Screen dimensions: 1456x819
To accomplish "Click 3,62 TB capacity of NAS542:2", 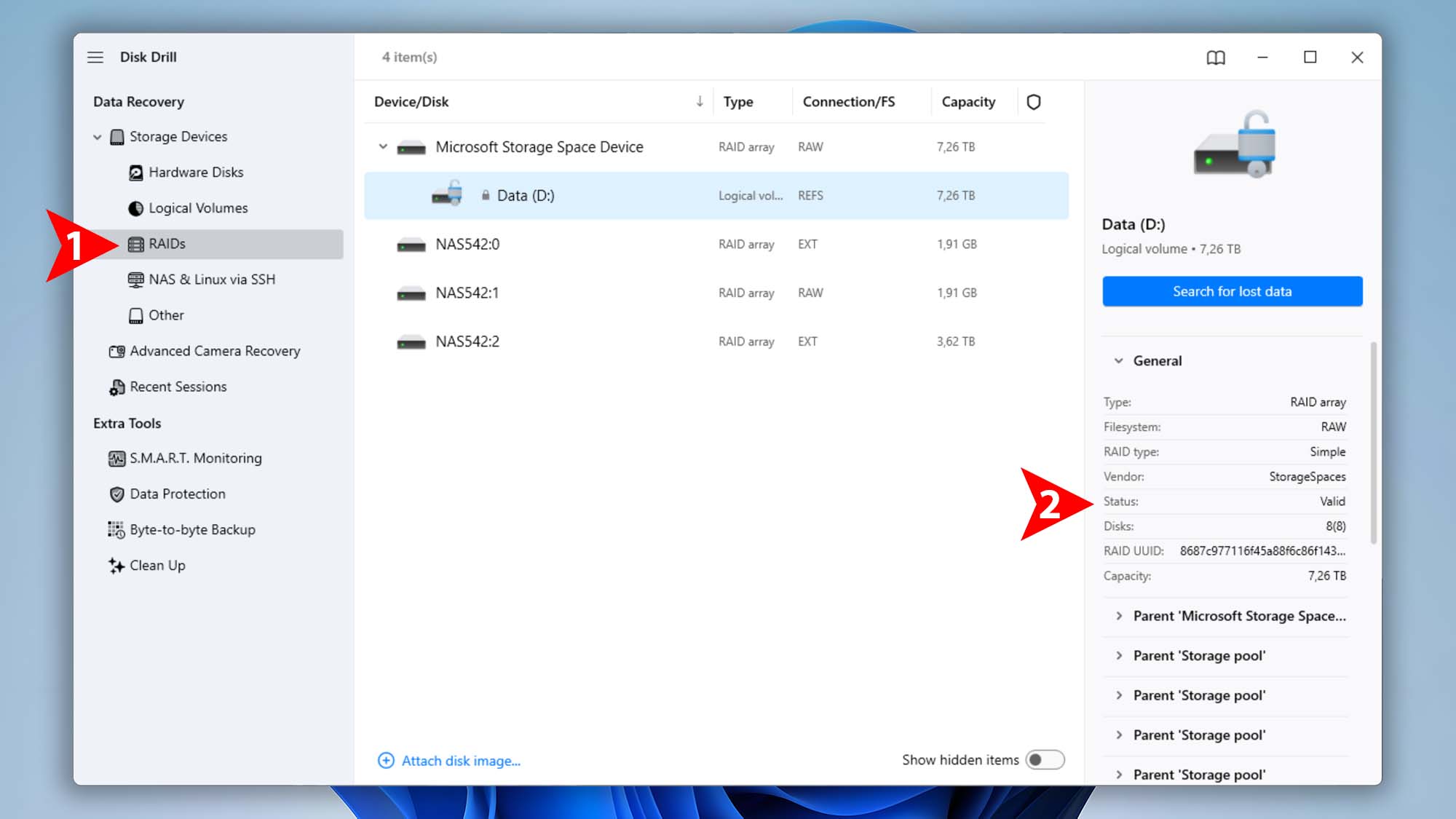I will pyautogui.click(x=956, y=341).
